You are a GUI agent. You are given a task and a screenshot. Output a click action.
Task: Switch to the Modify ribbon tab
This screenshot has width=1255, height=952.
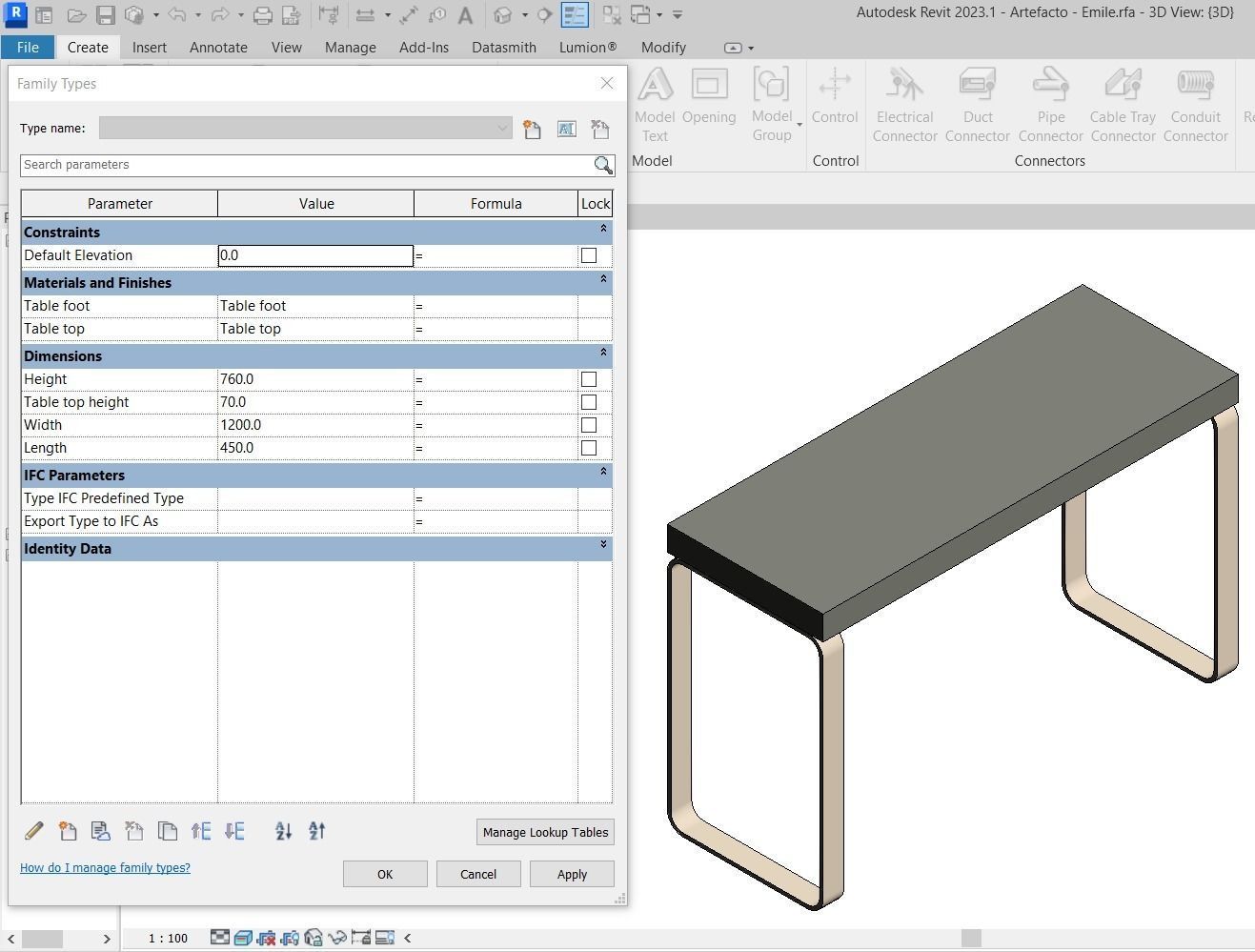663,48
